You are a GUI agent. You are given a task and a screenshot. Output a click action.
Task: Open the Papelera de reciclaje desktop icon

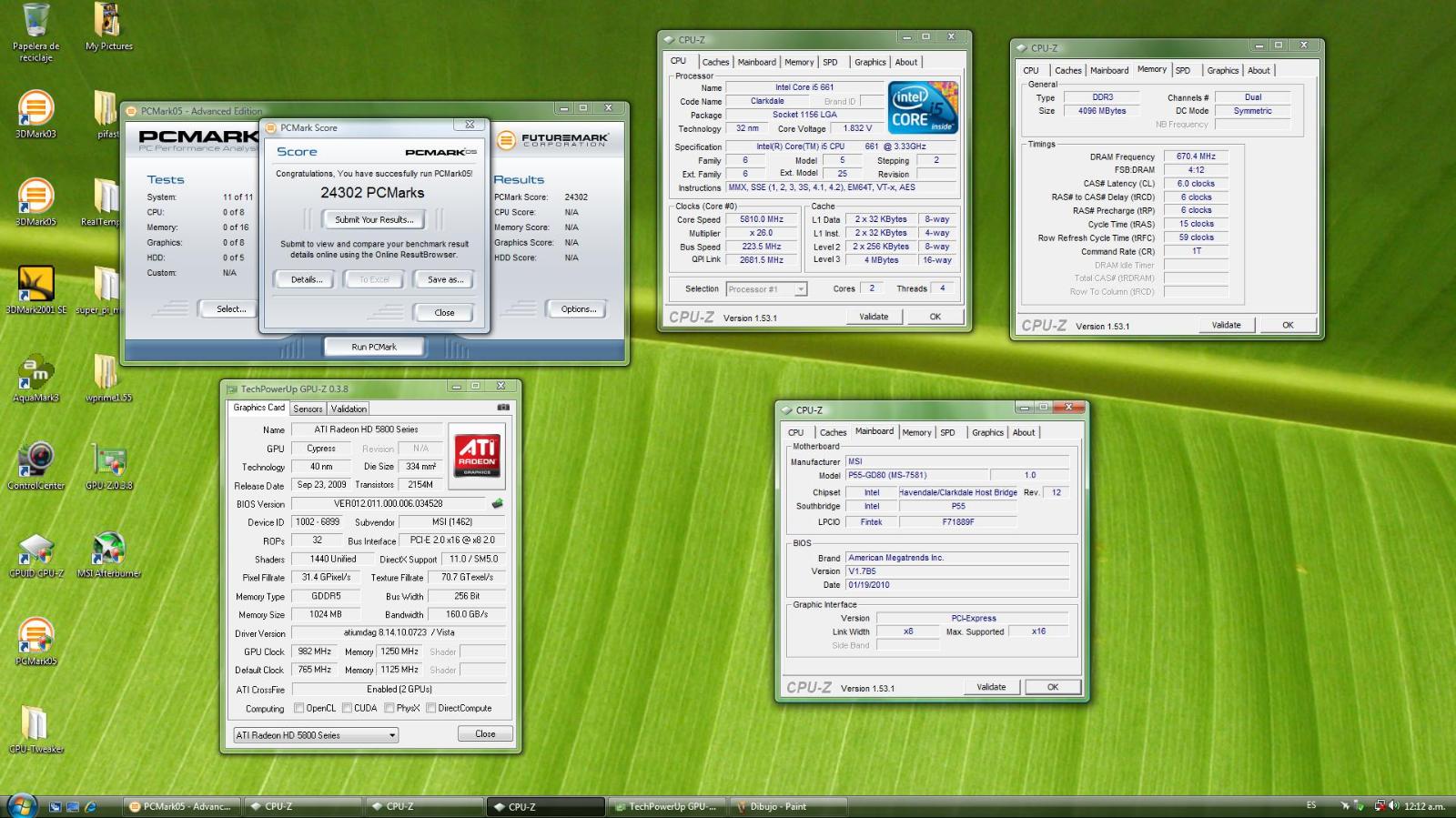(x=35, y=33)
